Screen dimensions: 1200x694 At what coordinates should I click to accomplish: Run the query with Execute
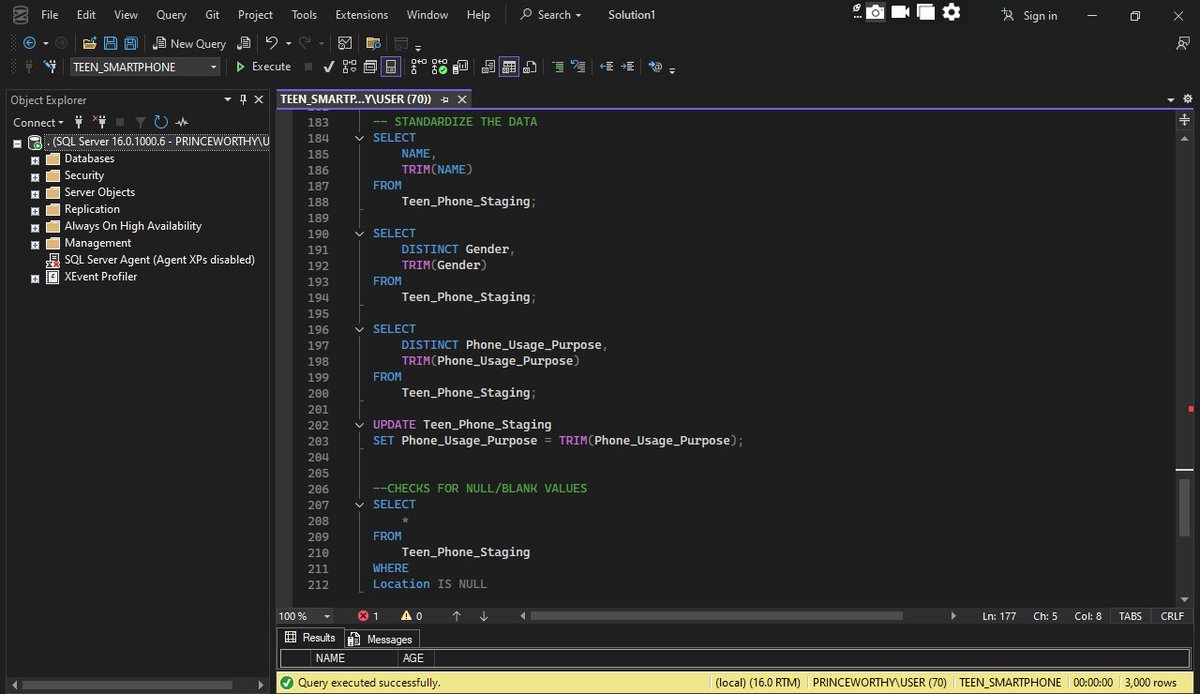pos(263,67)
